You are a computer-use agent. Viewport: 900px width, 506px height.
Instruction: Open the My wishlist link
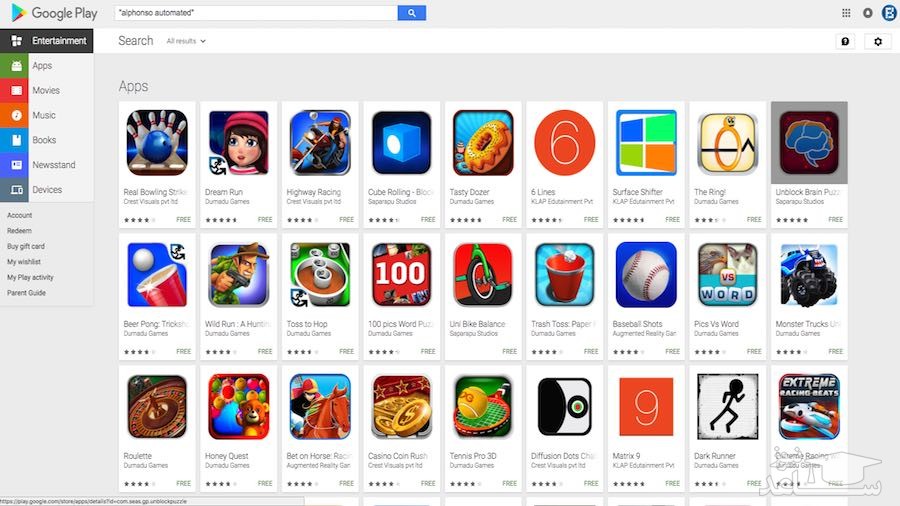coord(24,262)
